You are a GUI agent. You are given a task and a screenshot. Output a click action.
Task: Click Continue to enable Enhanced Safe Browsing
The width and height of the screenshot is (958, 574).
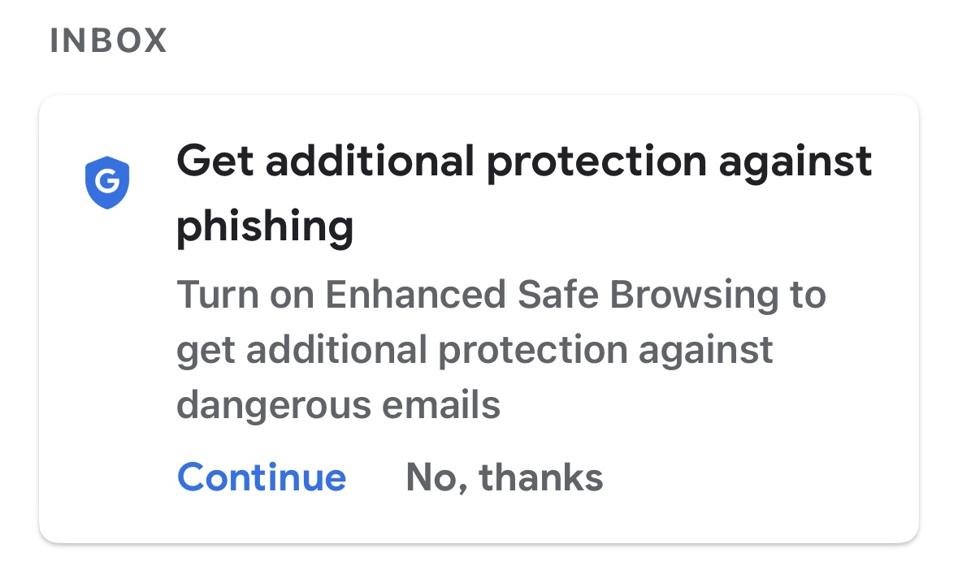tap(261, 477)
